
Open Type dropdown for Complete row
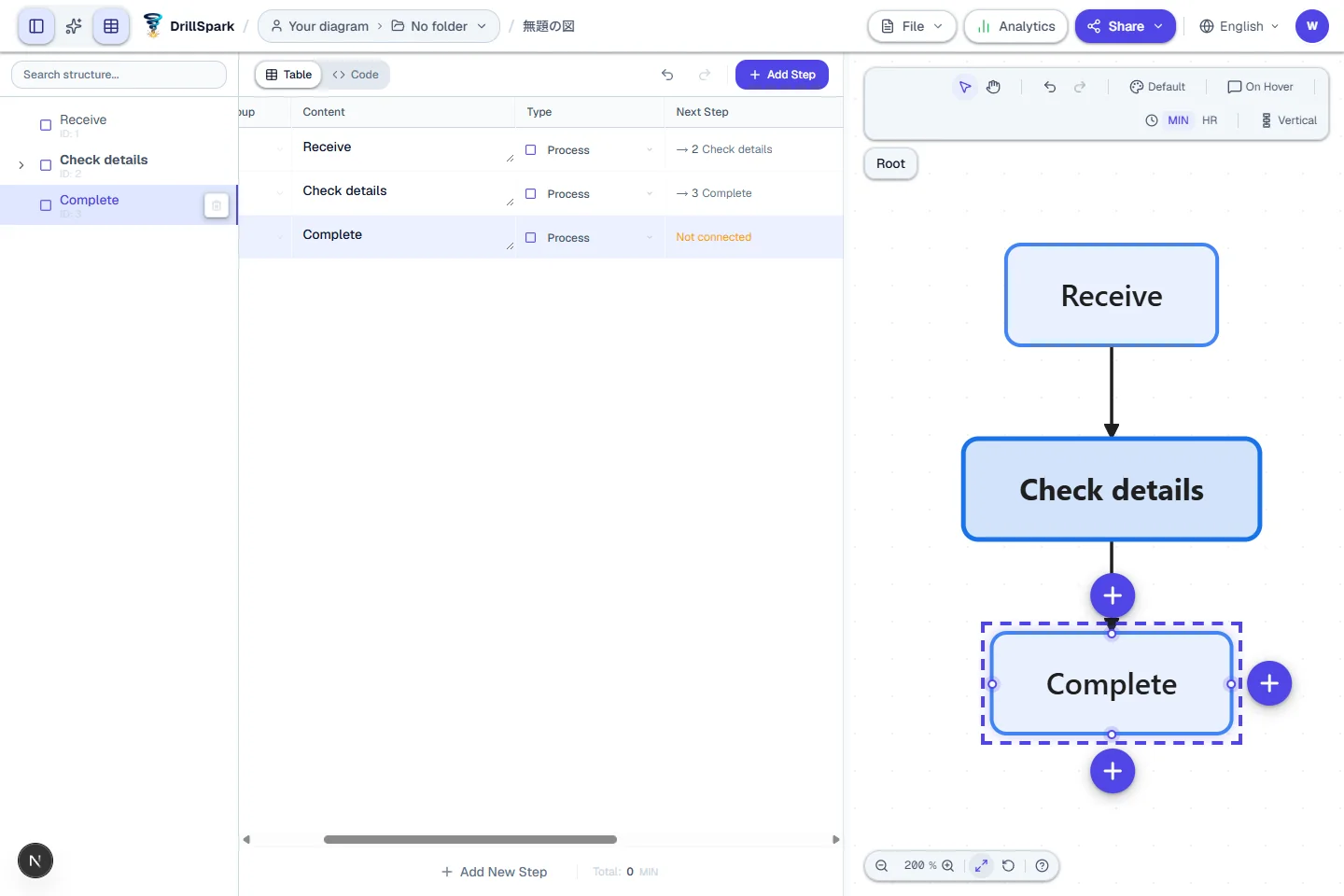pos(589,237)
